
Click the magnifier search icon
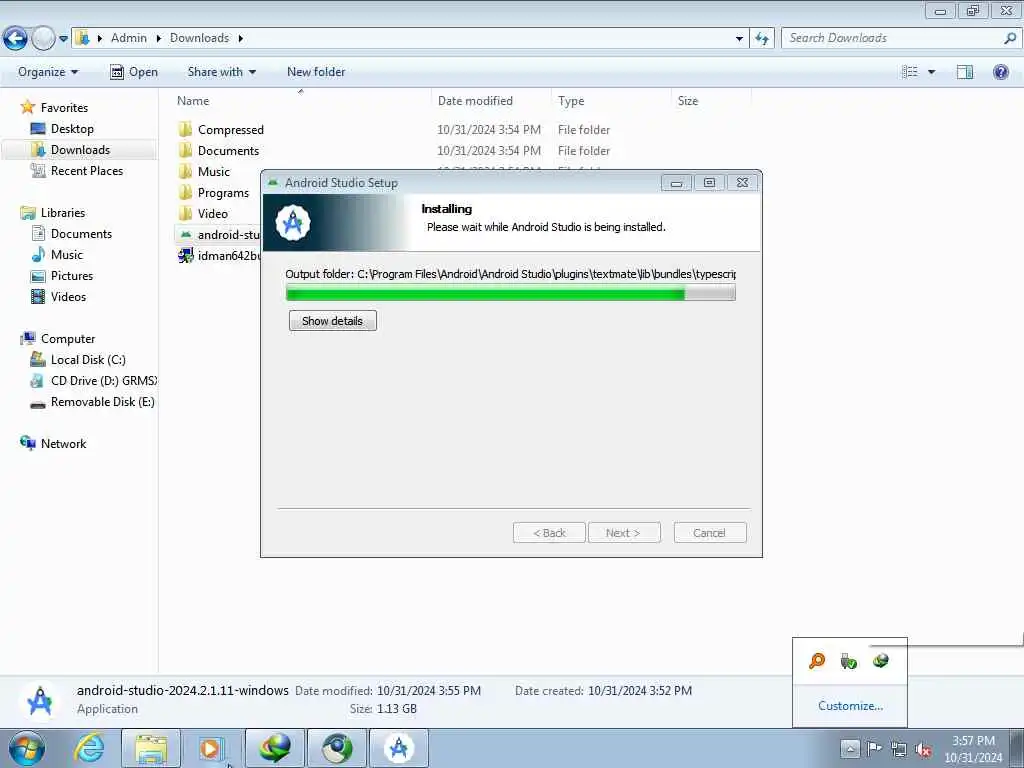[1010, 38]
